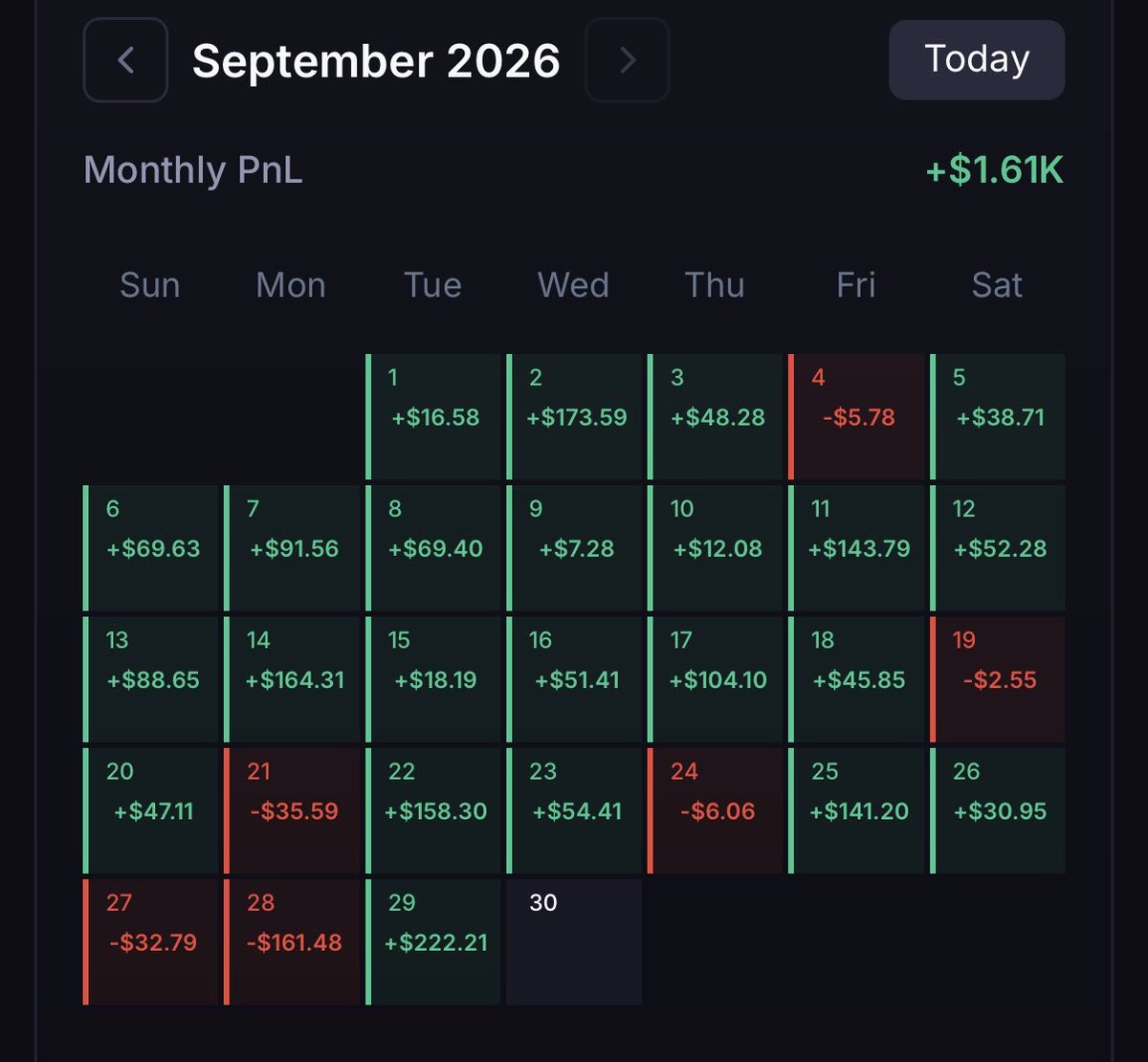Go to next month with right chevron
The width and height of the screenshot is (1148, 1062).
(x=627, y=60)
